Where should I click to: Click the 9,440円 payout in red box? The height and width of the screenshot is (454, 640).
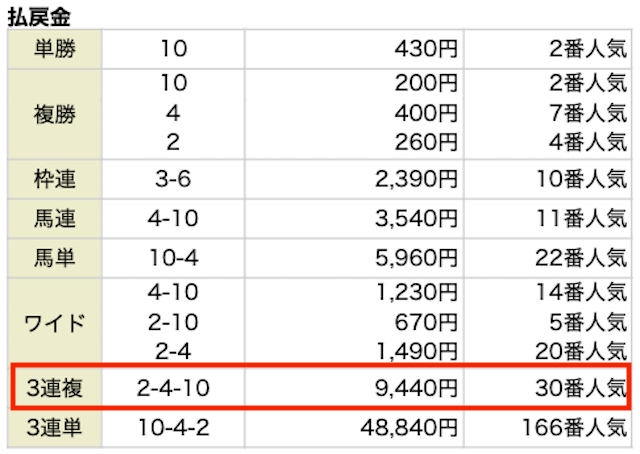[x=410, y=388]
